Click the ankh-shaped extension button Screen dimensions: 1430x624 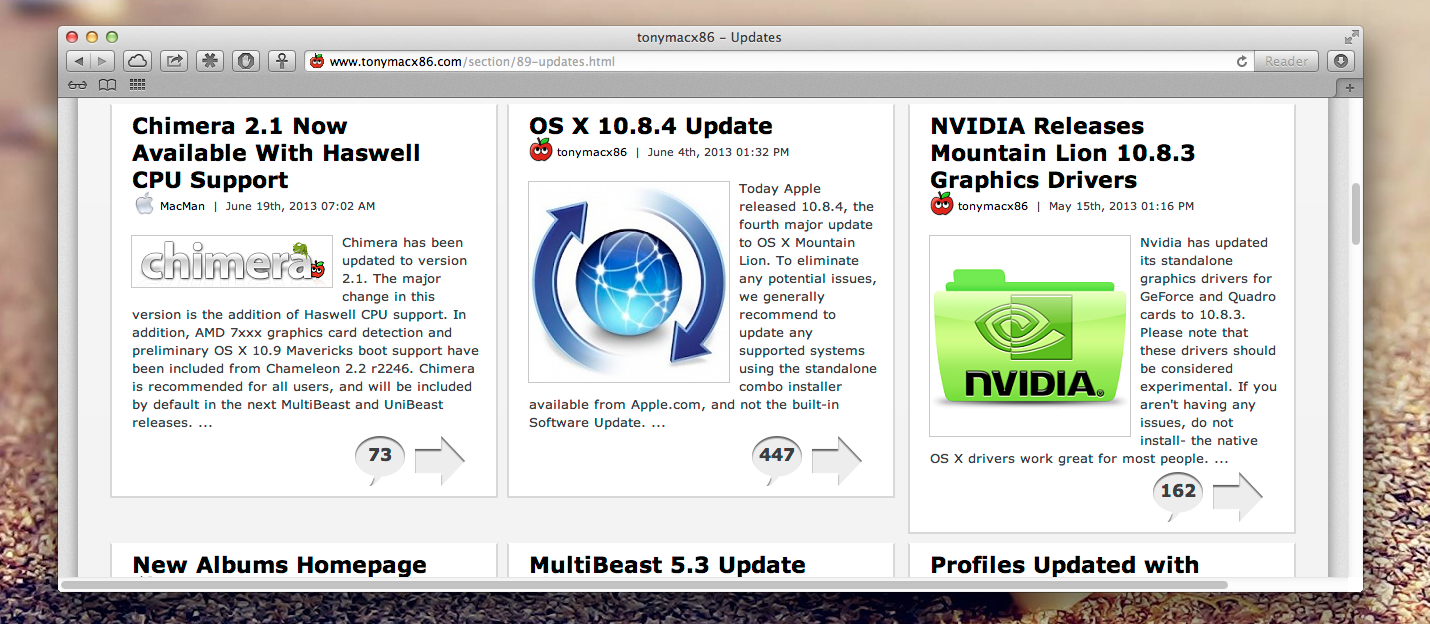tap(282, 61)
